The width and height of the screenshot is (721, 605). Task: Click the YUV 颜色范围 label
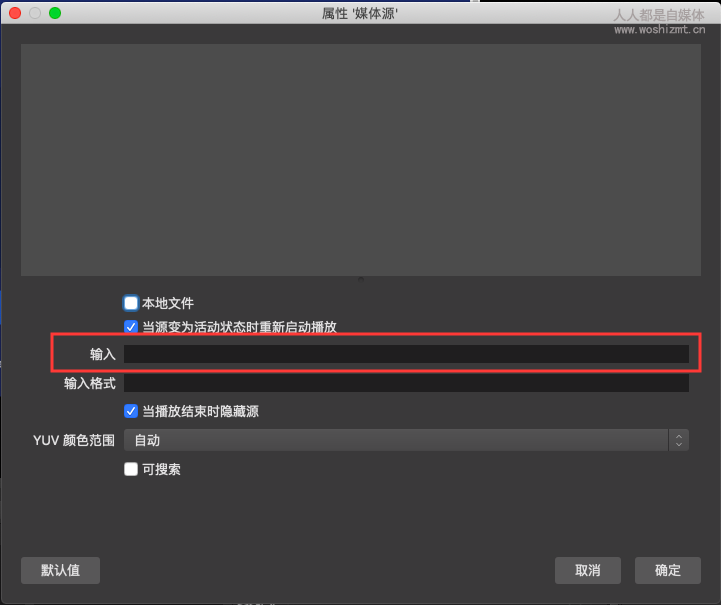[74, 440]
